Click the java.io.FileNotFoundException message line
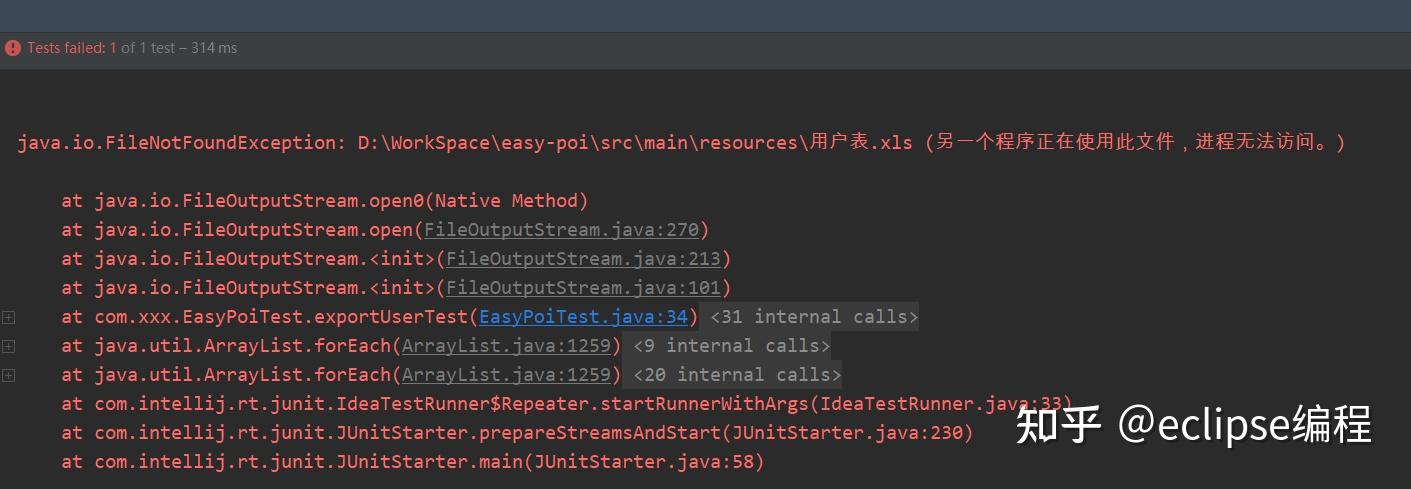Image resolution: width=1411 pixels, height=489 pixels. [681, 143]
